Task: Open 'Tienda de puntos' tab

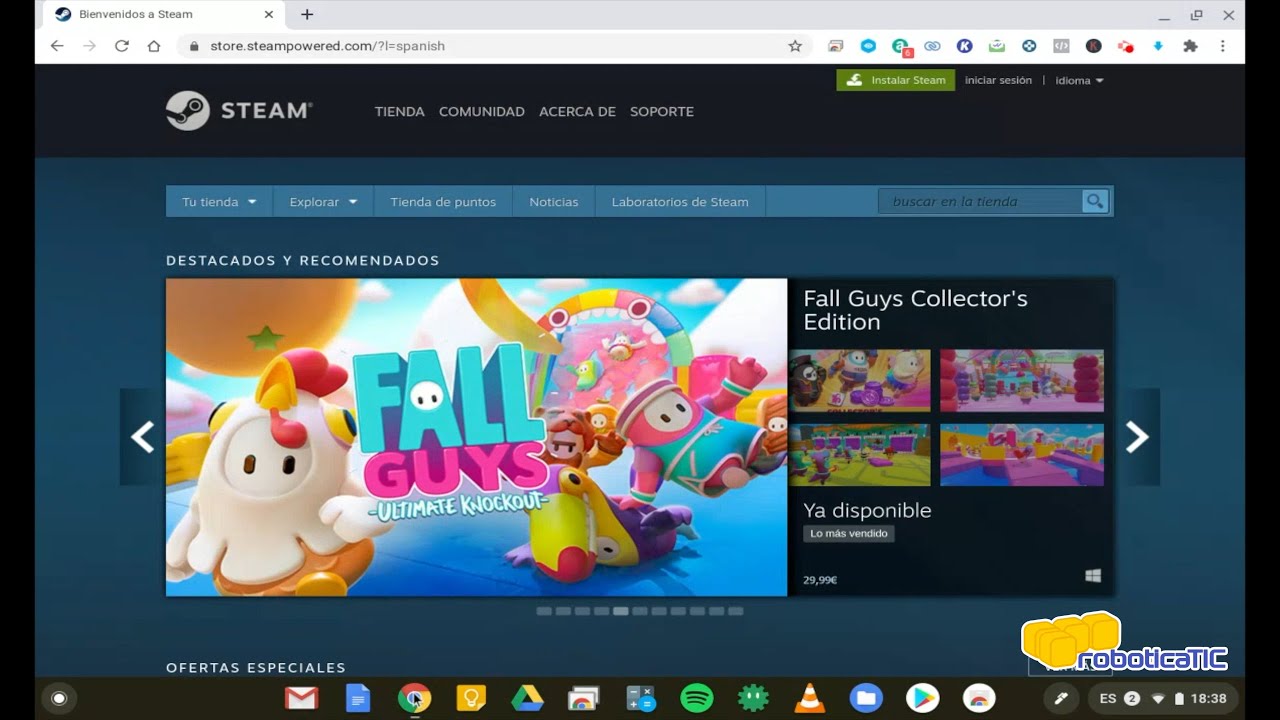Action: pos(443,201)
